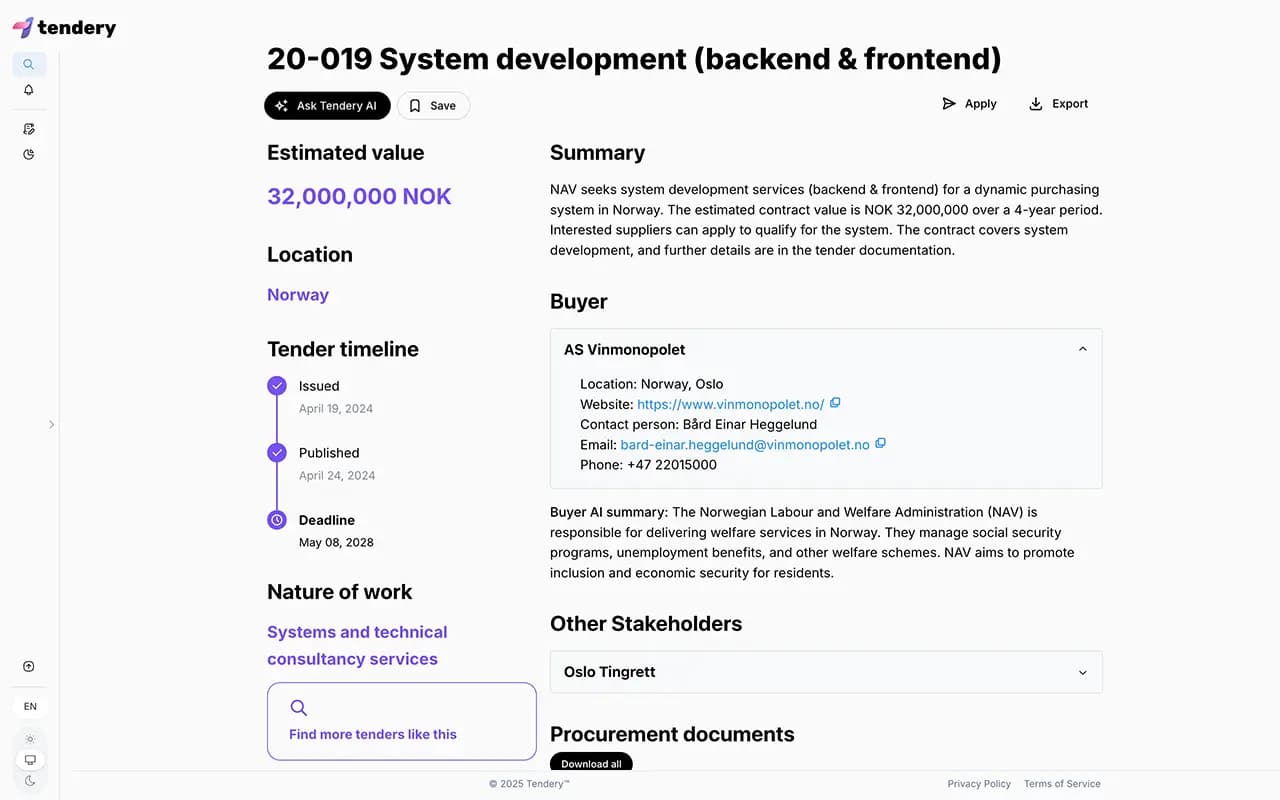
Task: Switch to light theme with the sun icon
Action: tap(30, 739)
